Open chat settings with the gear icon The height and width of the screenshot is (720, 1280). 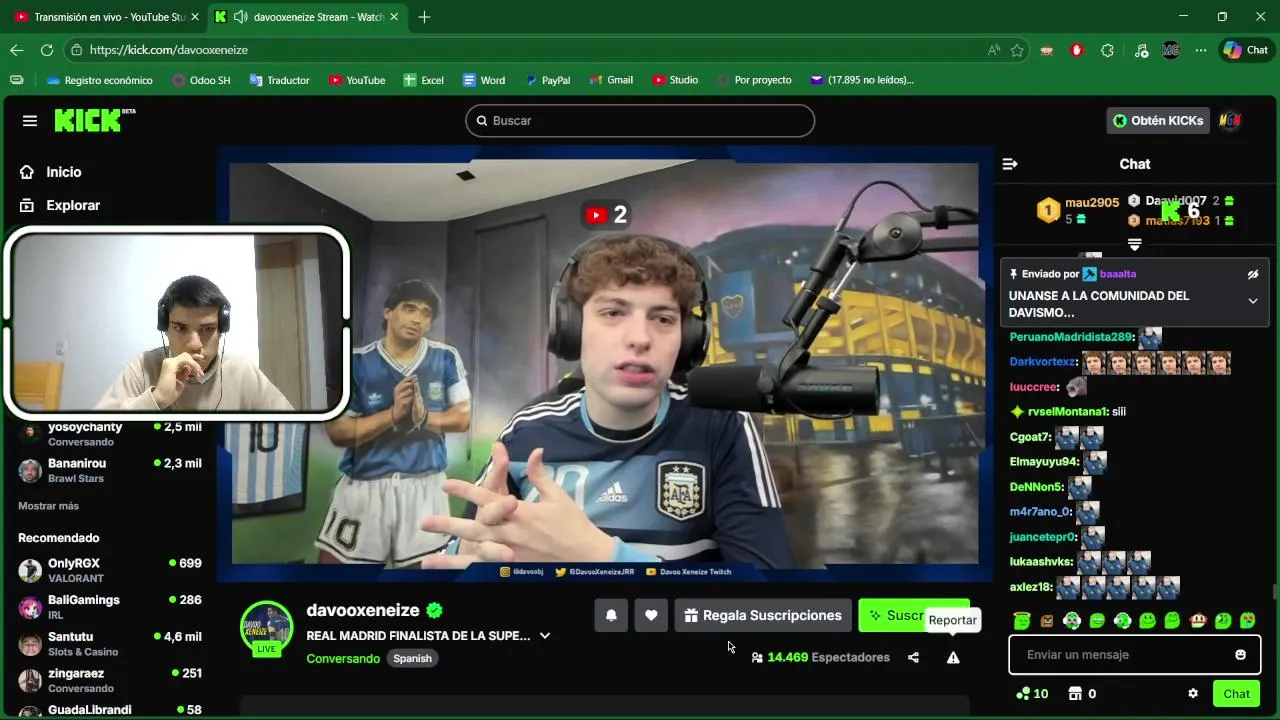pos(1193,693)
